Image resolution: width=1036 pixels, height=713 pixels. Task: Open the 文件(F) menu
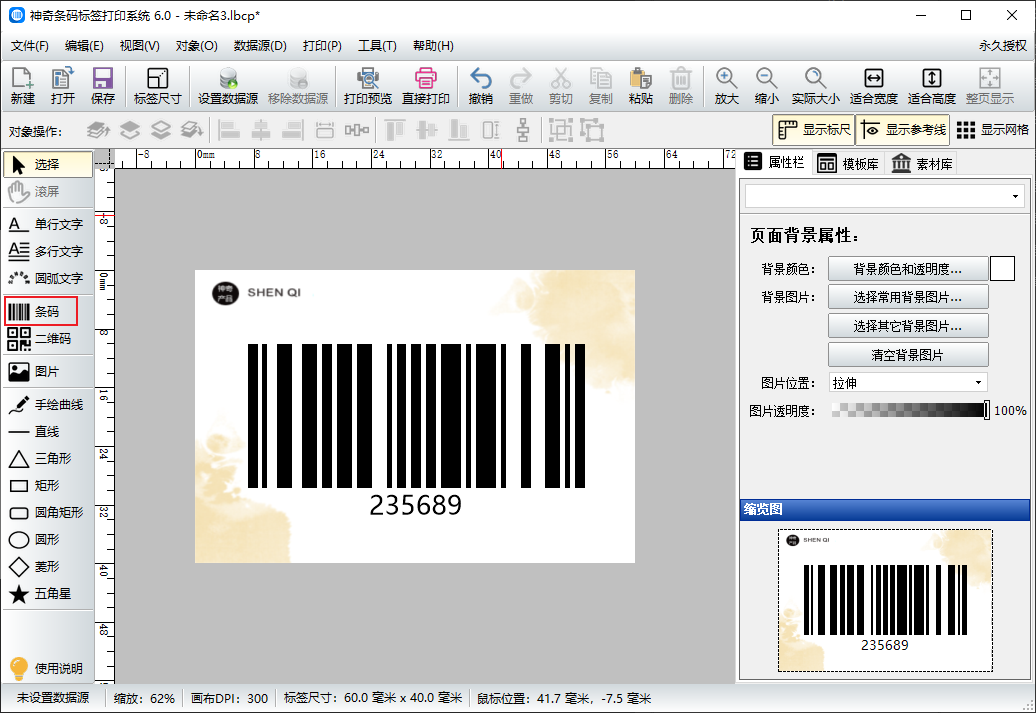click(x=30, y=46)
